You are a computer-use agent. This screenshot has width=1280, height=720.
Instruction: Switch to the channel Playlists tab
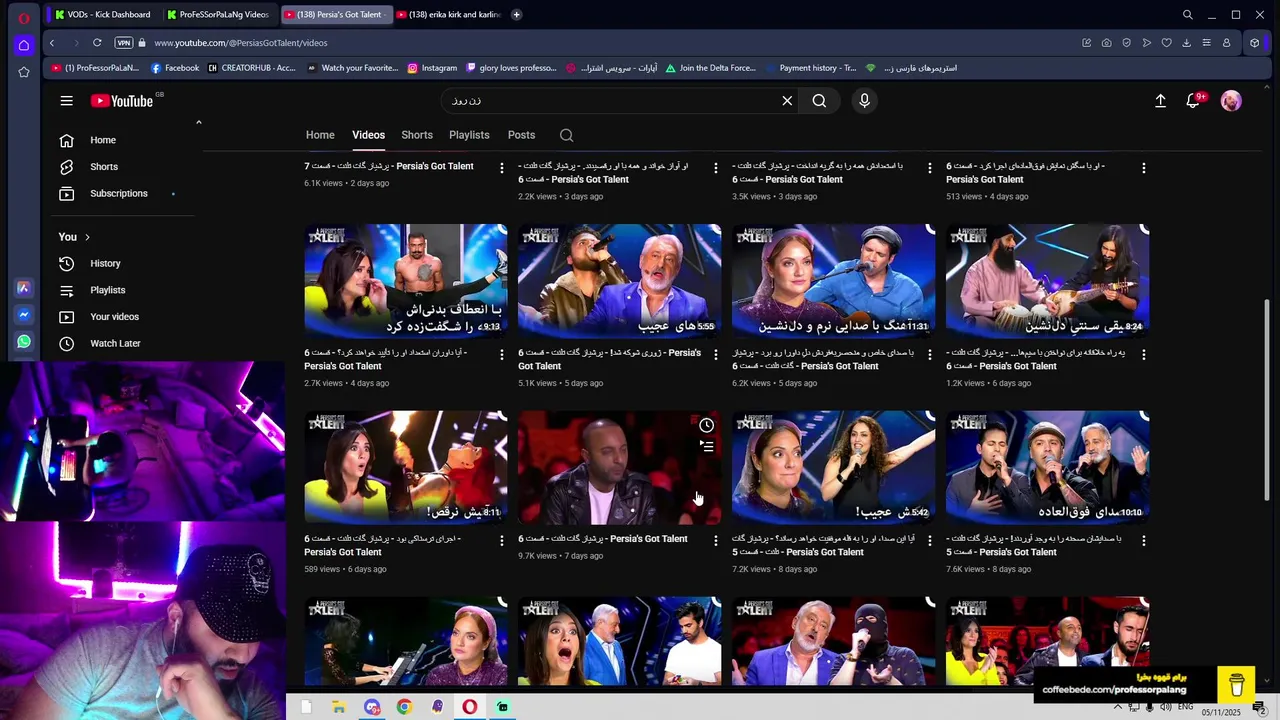tap(469, 135)
